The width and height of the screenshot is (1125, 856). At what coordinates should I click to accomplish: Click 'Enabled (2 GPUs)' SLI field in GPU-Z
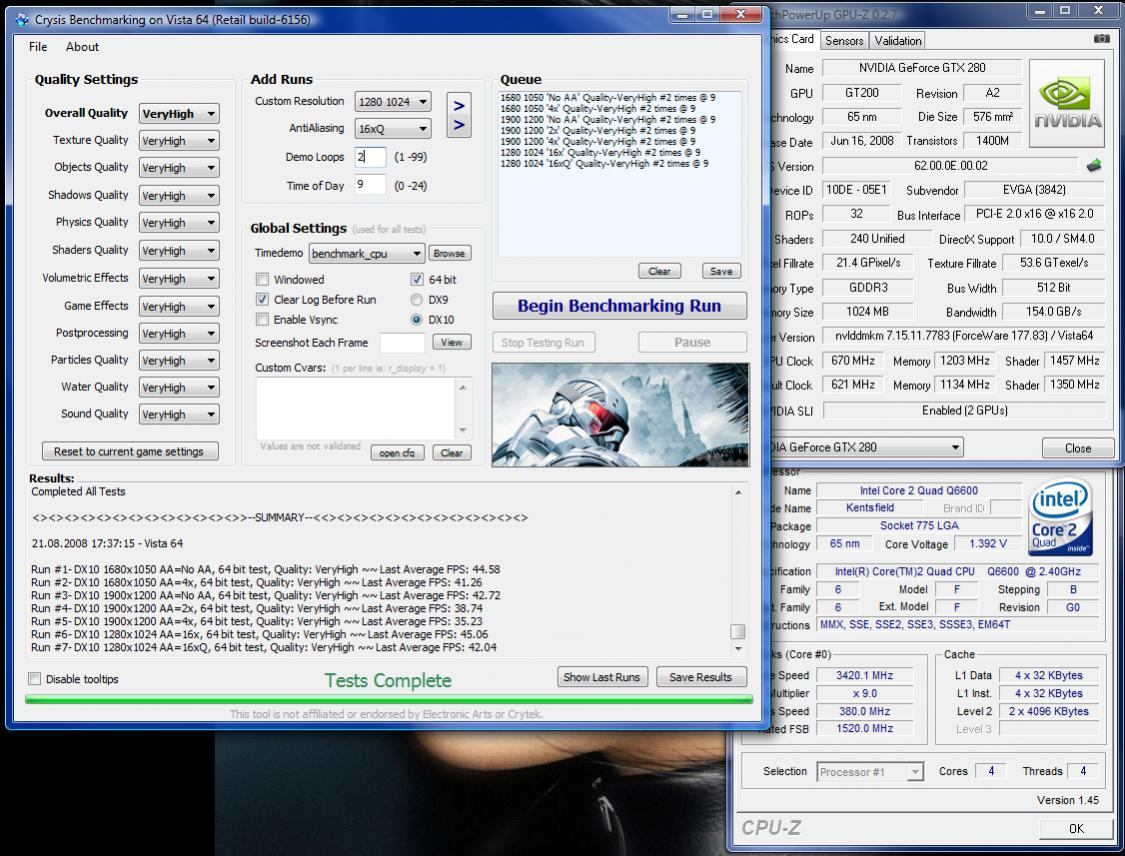click(x=964, y=410)
